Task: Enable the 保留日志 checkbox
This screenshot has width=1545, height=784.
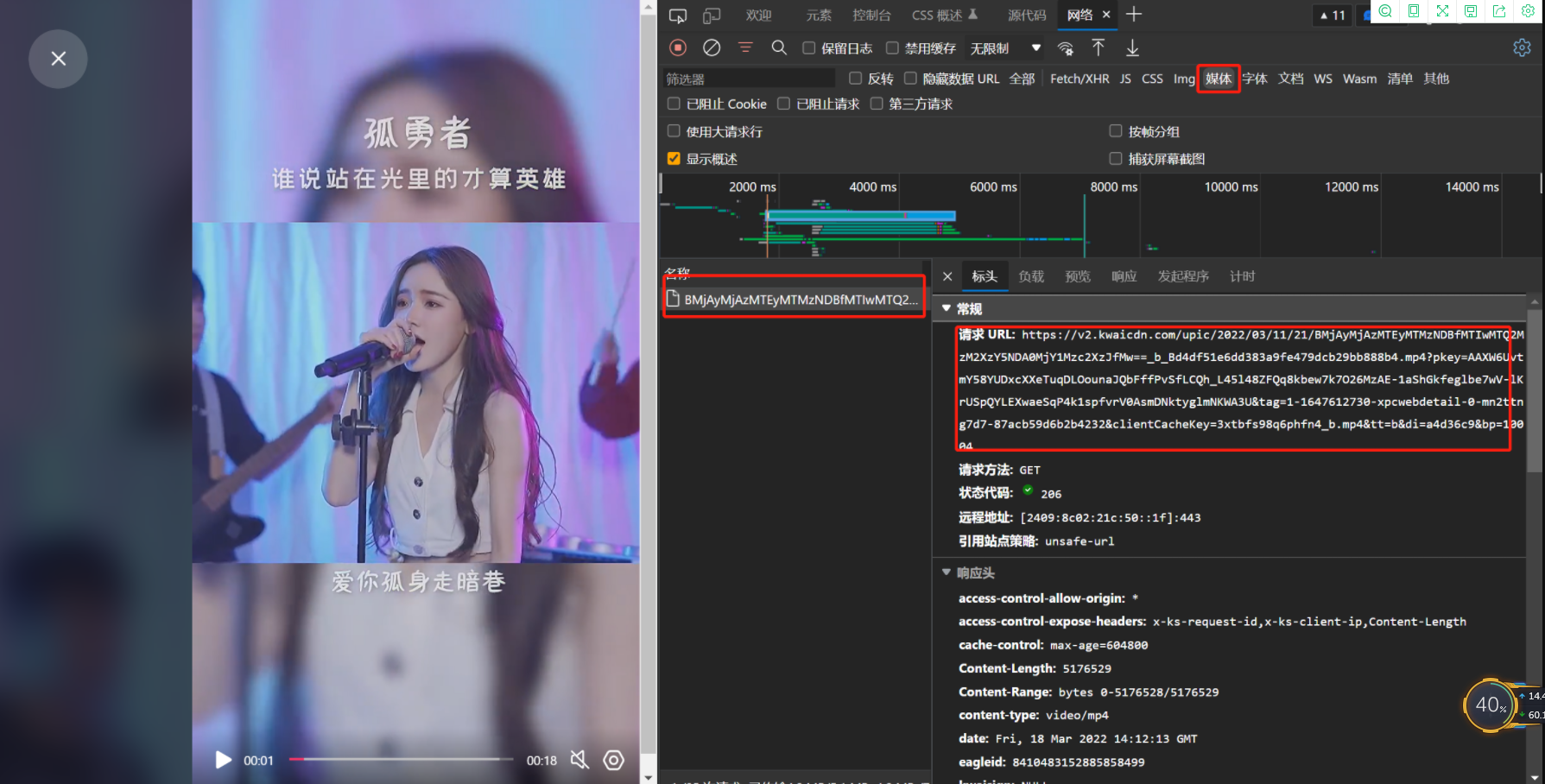Action: 809,48
